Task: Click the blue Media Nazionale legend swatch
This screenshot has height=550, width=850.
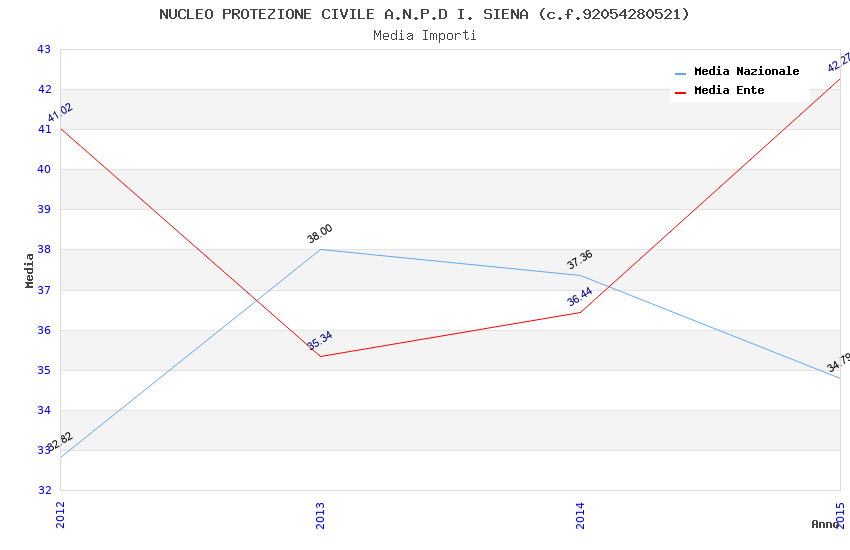Action: (681, 73)
